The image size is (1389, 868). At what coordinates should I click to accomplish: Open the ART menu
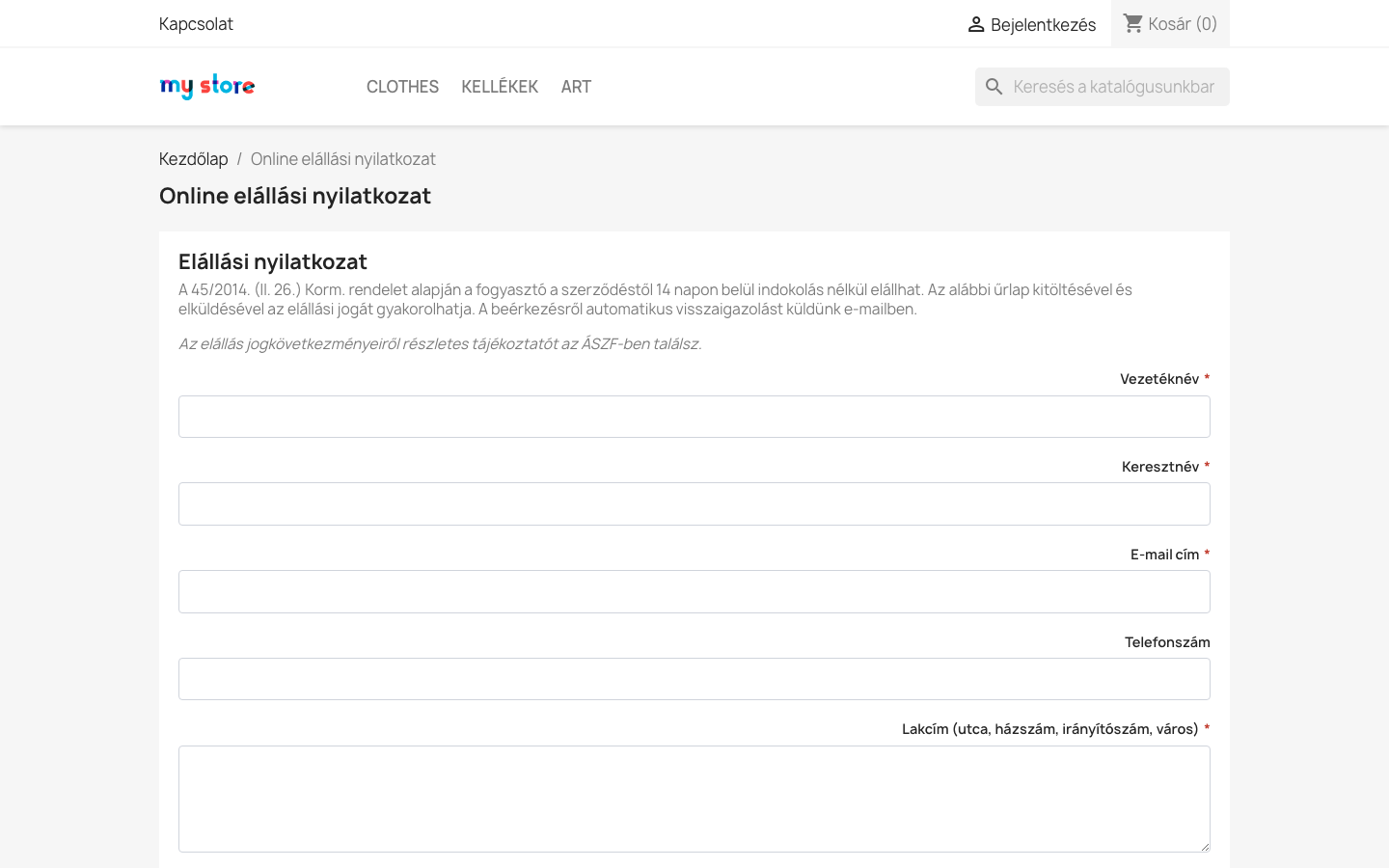(576, 87)
